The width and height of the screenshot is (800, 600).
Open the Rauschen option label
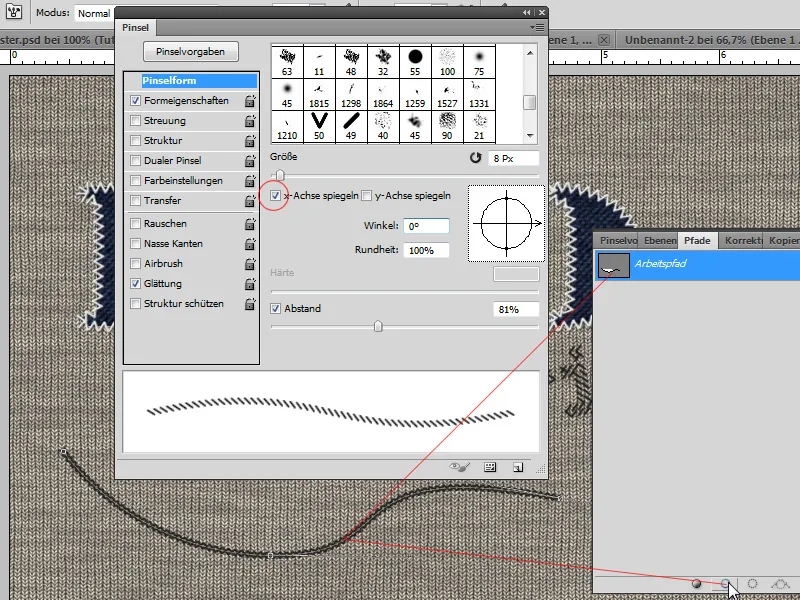[165, 223]
